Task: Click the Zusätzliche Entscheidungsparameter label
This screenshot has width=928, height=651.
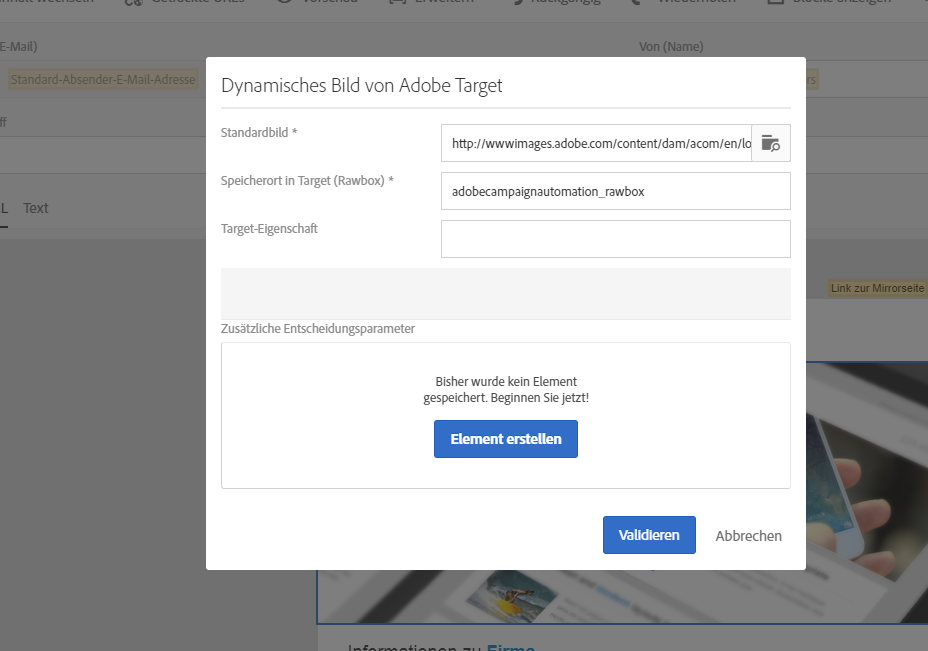Action: coord(318,328)
